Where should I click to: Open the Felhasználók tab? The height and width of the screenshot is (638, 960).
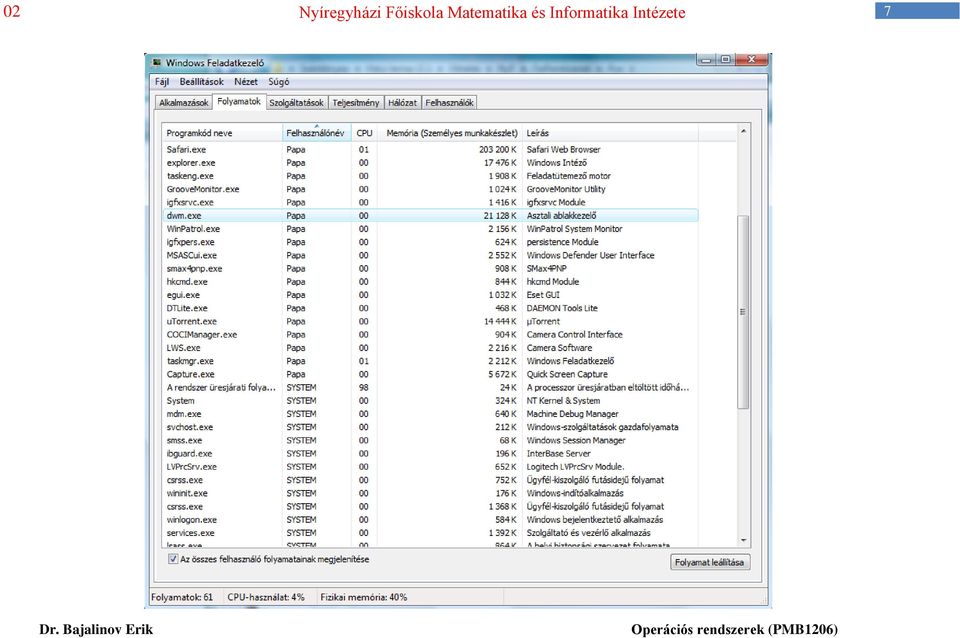pyautogui.click(x=449, y=103)
